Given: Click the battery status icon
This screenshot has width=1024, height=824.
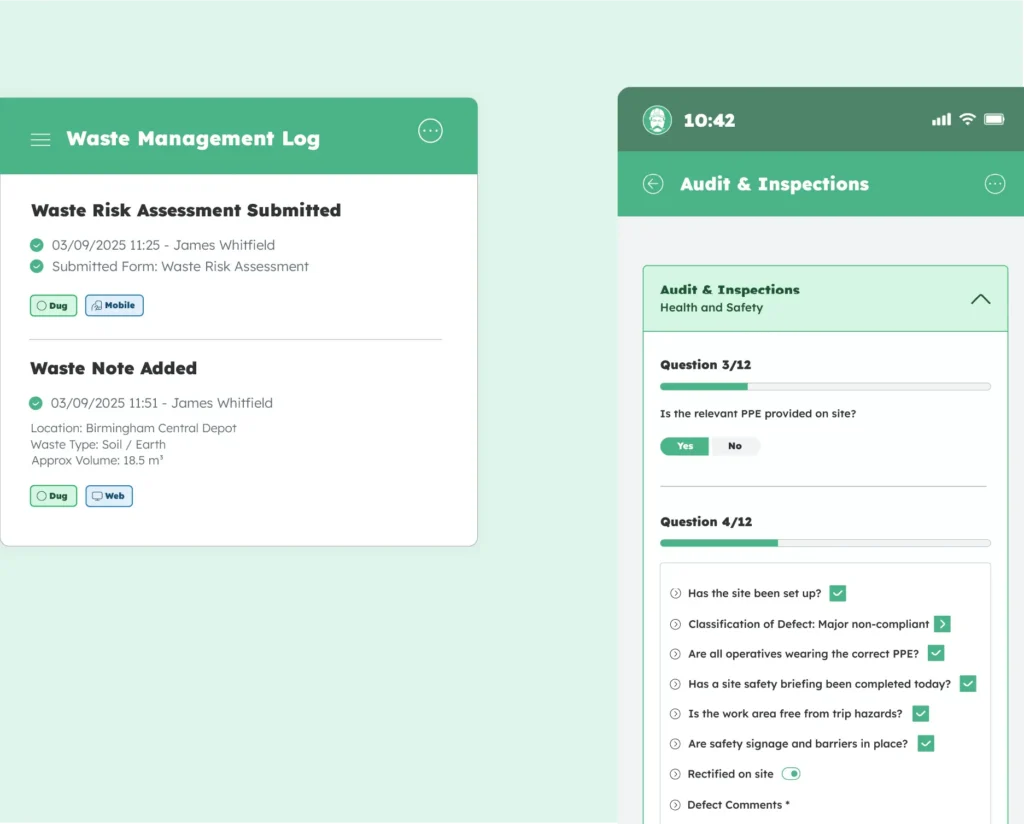Looking at the screenshot, I should pos(995,119).
